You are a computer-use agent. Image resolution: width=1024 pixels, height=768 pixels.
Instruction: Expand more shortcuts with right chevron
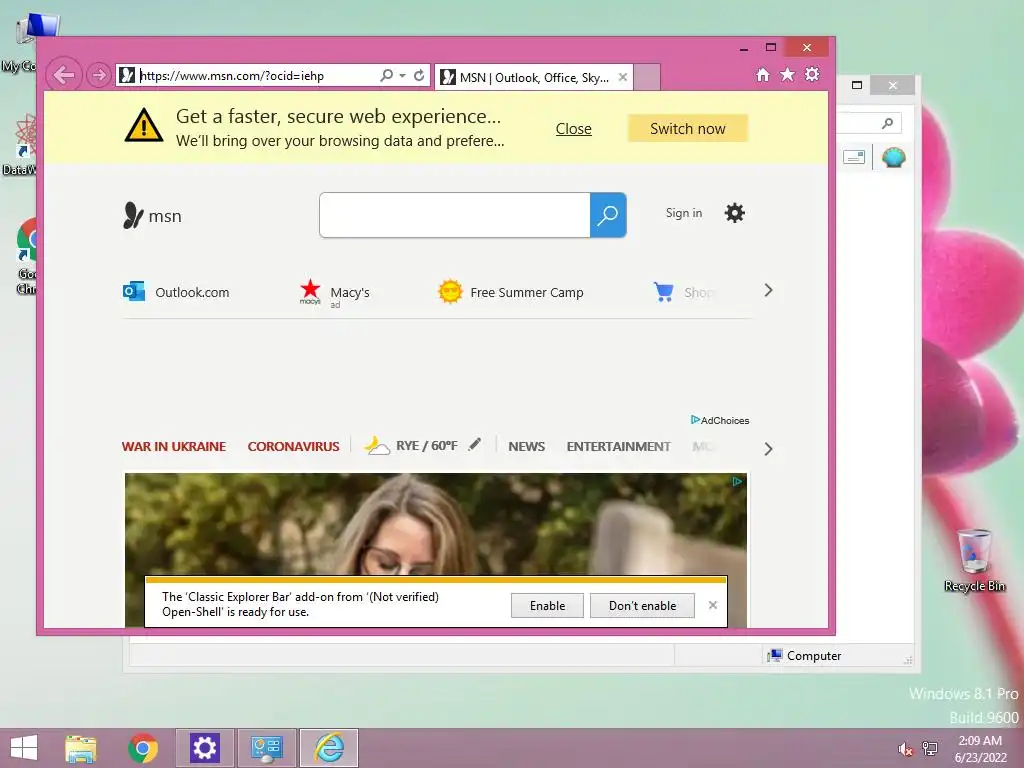tap(769, 291)
